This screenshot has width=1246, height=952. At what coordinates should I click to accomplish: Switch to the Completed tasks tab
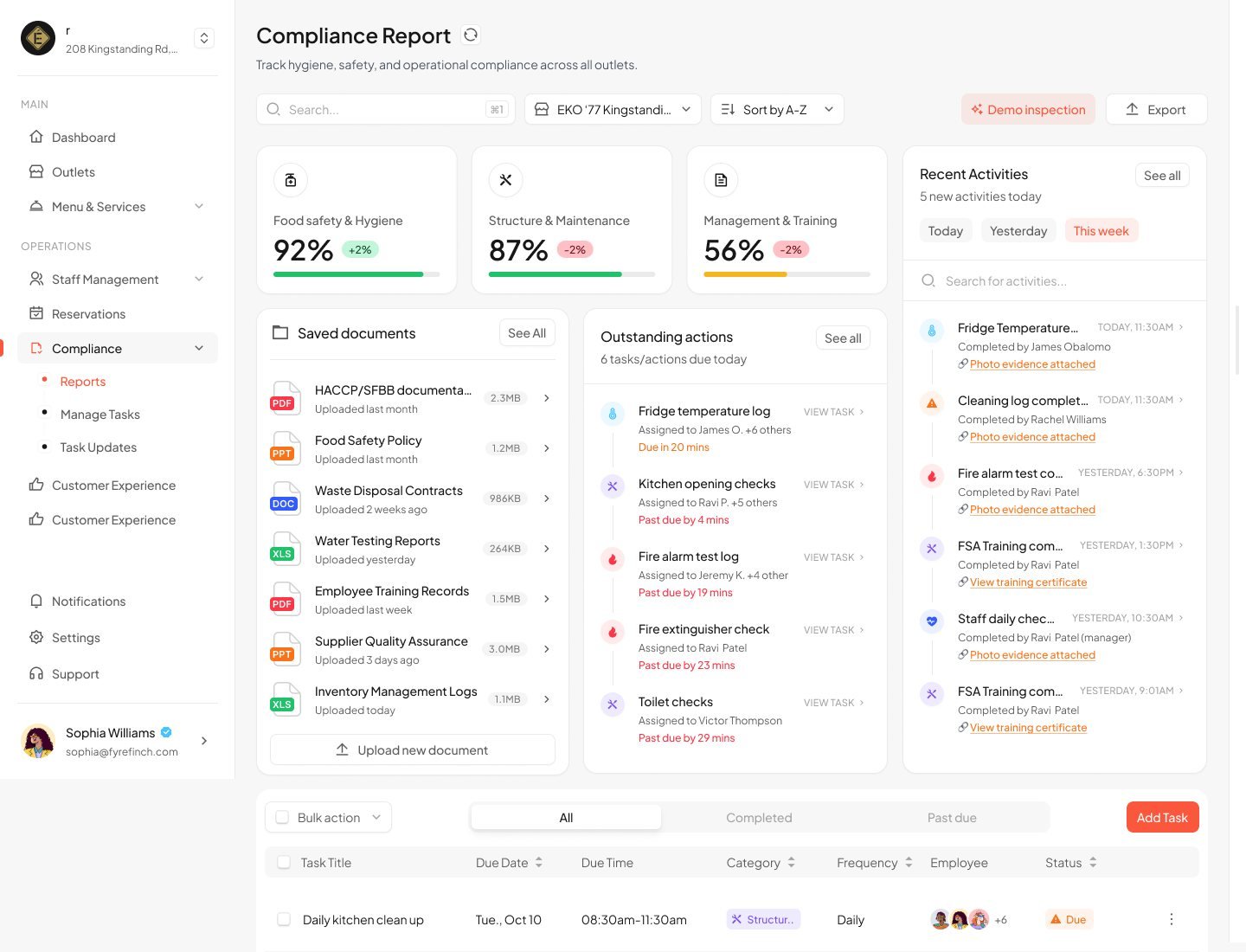point(759,817)
